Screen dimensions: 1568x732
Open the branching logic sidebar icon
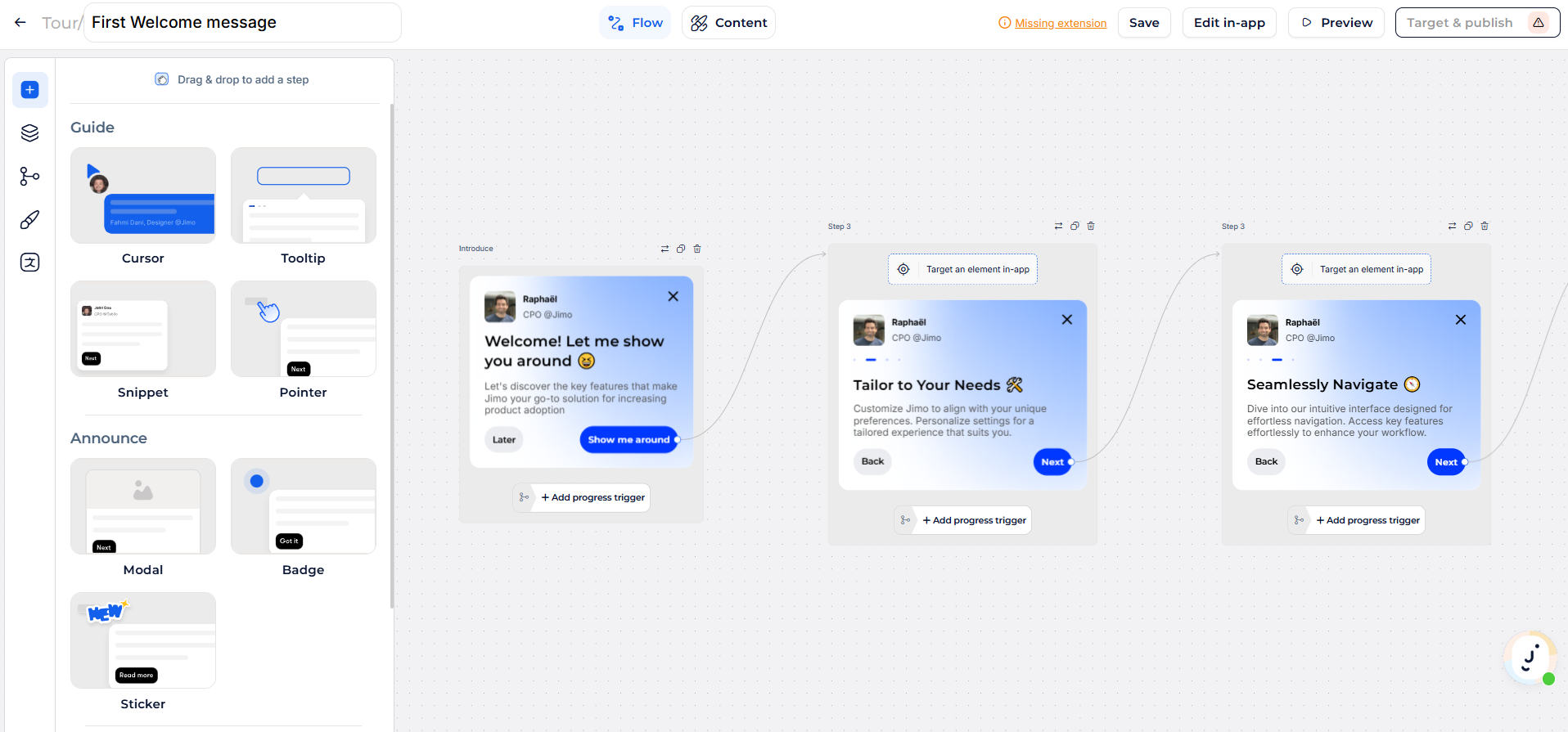click(x=29, y=176)
